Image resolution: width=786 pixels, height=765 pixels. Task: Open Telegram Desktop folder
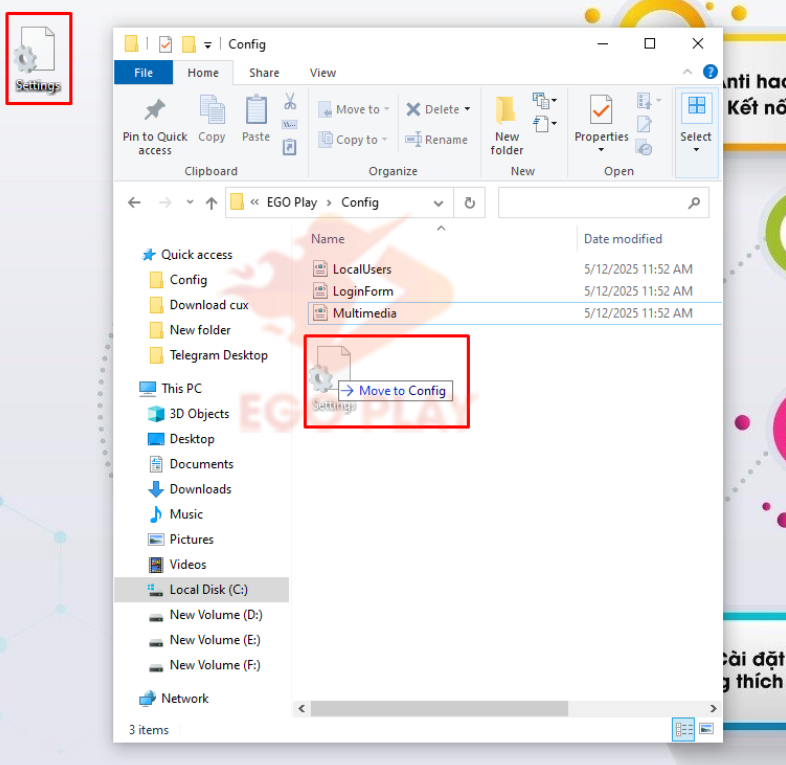pyautogui.click(x=218, y=355)
